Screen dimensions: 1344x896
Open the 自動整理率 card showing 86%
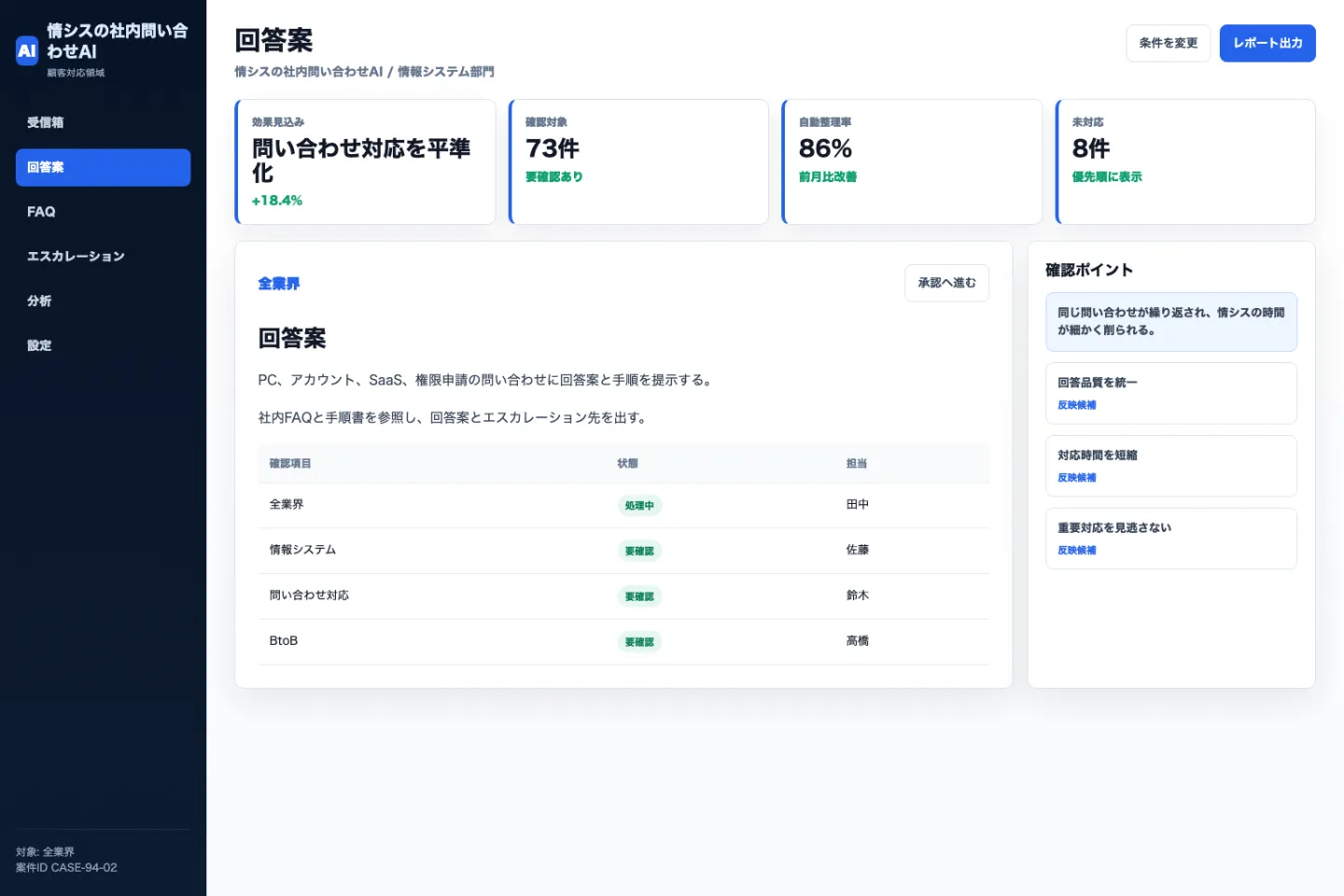pyautogui.click(x=912, y=161)
